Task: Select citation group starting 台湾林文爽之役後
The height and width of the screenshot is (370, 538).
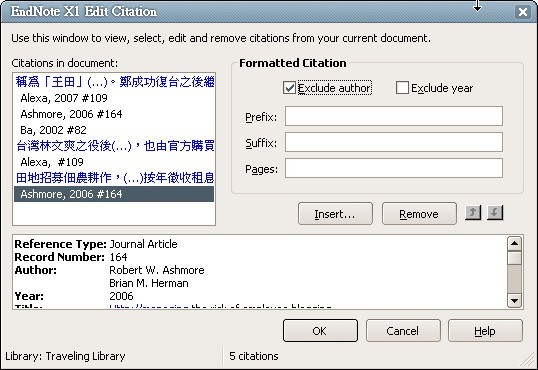Action: (115, 146)
